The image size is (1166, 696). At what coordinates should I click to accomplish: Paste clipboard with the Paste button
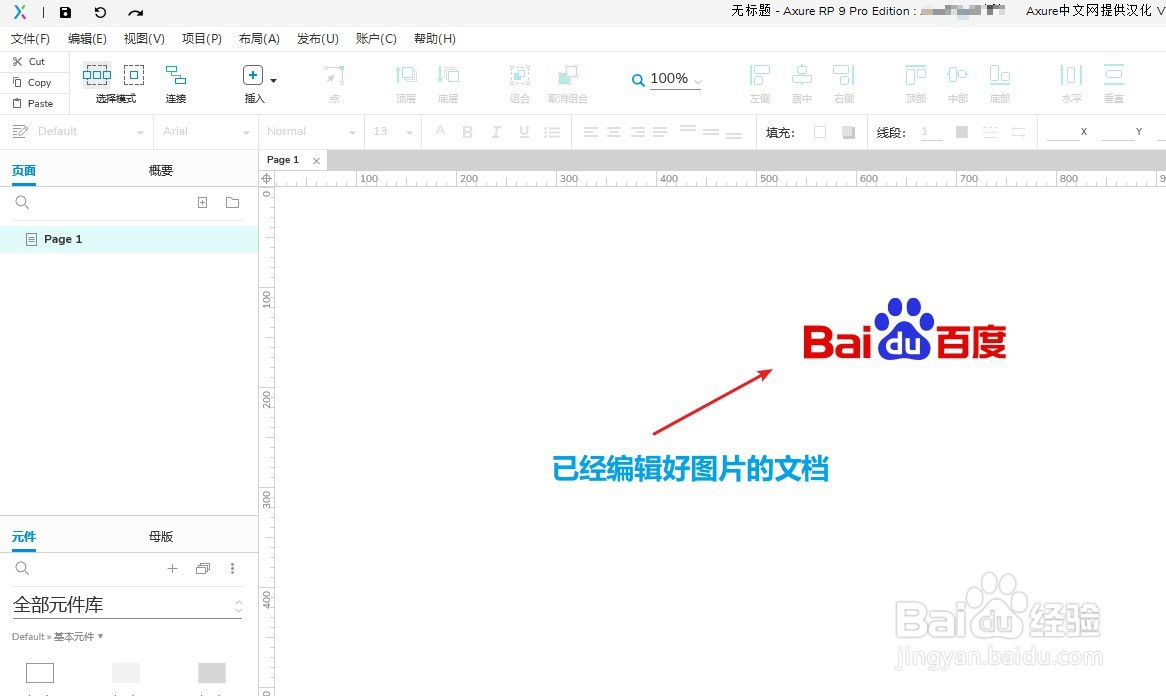pos(33,103)
